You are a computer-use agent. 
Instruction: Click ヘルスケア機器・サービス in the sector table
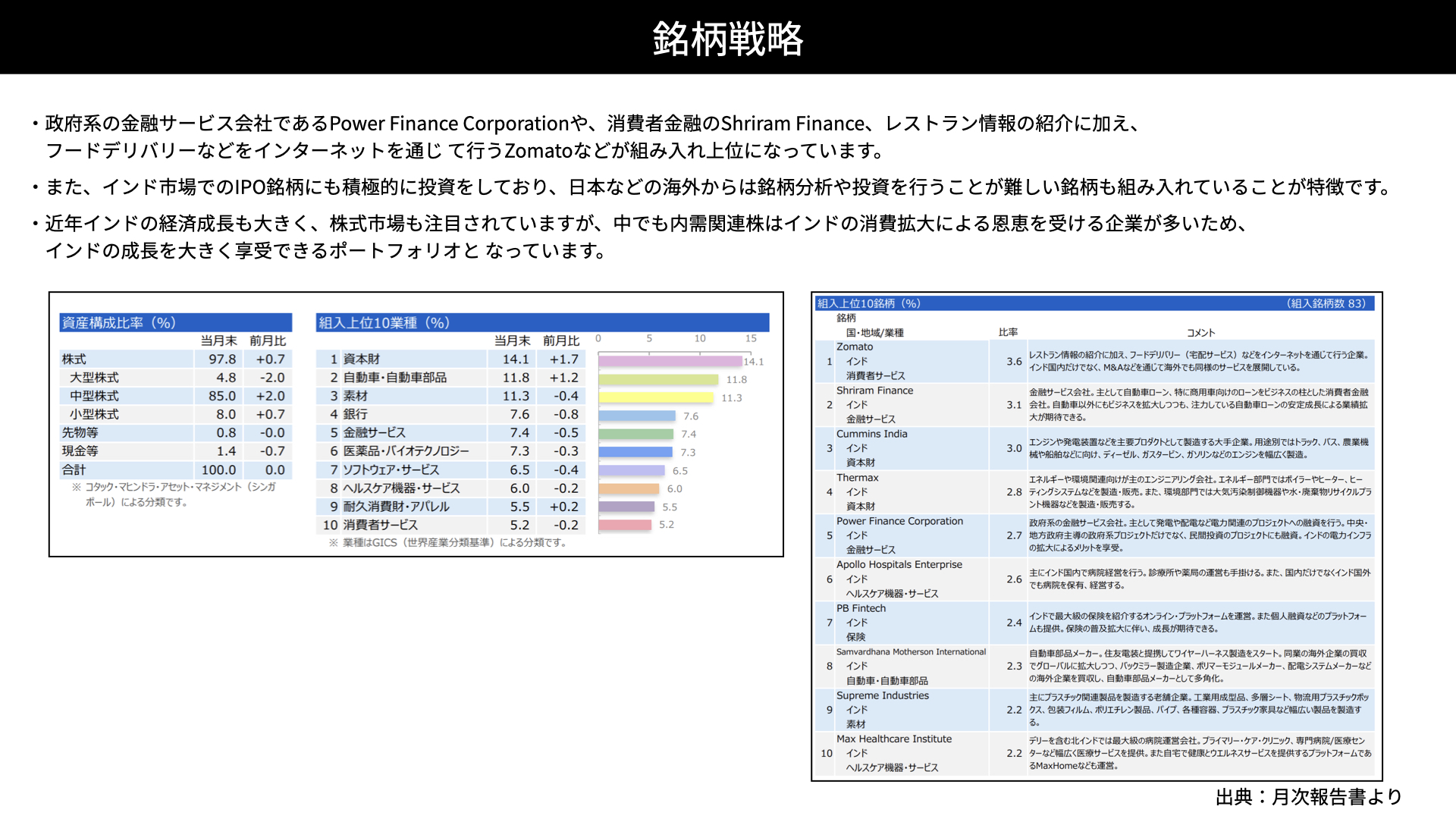click(x=401, y=488)
